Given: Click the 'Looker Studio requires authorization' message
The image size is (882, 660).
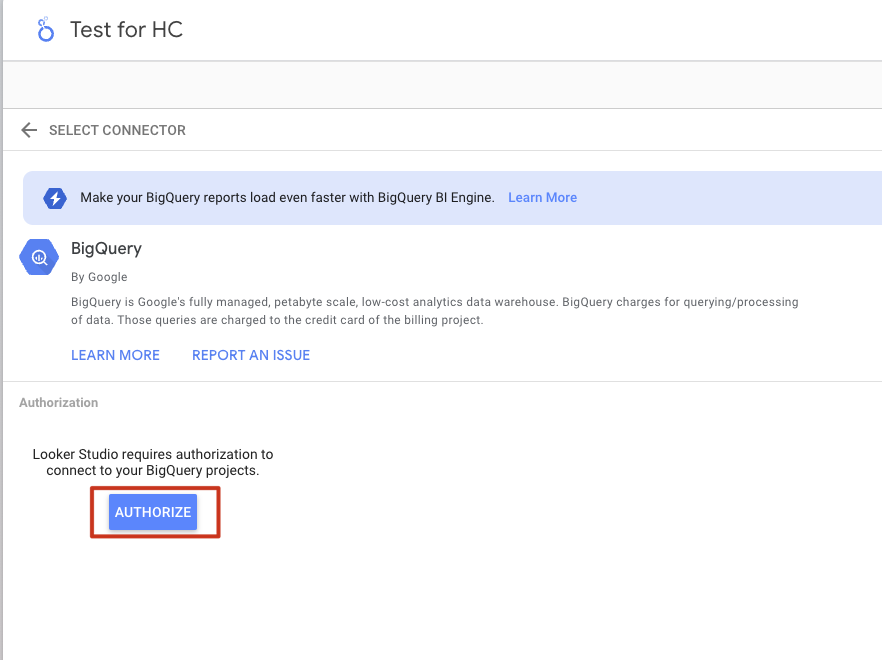Looking at the screenshot, I should pos(153,462).
